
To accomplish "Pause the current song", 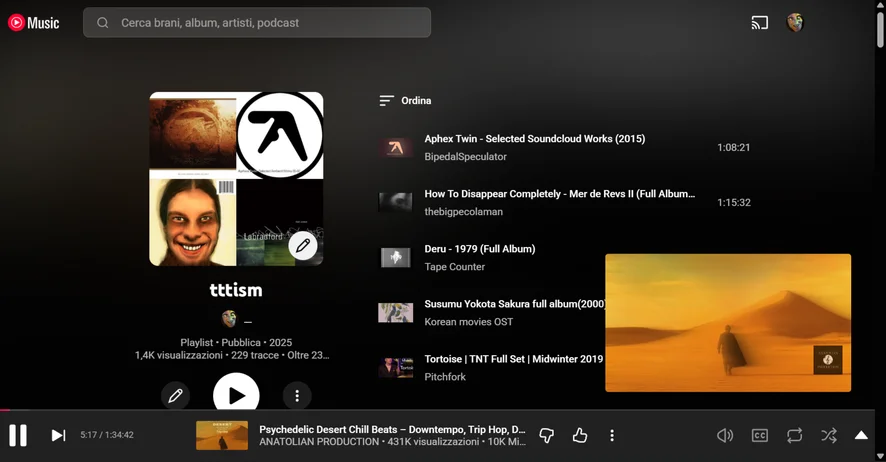I will tap(18, 436).
